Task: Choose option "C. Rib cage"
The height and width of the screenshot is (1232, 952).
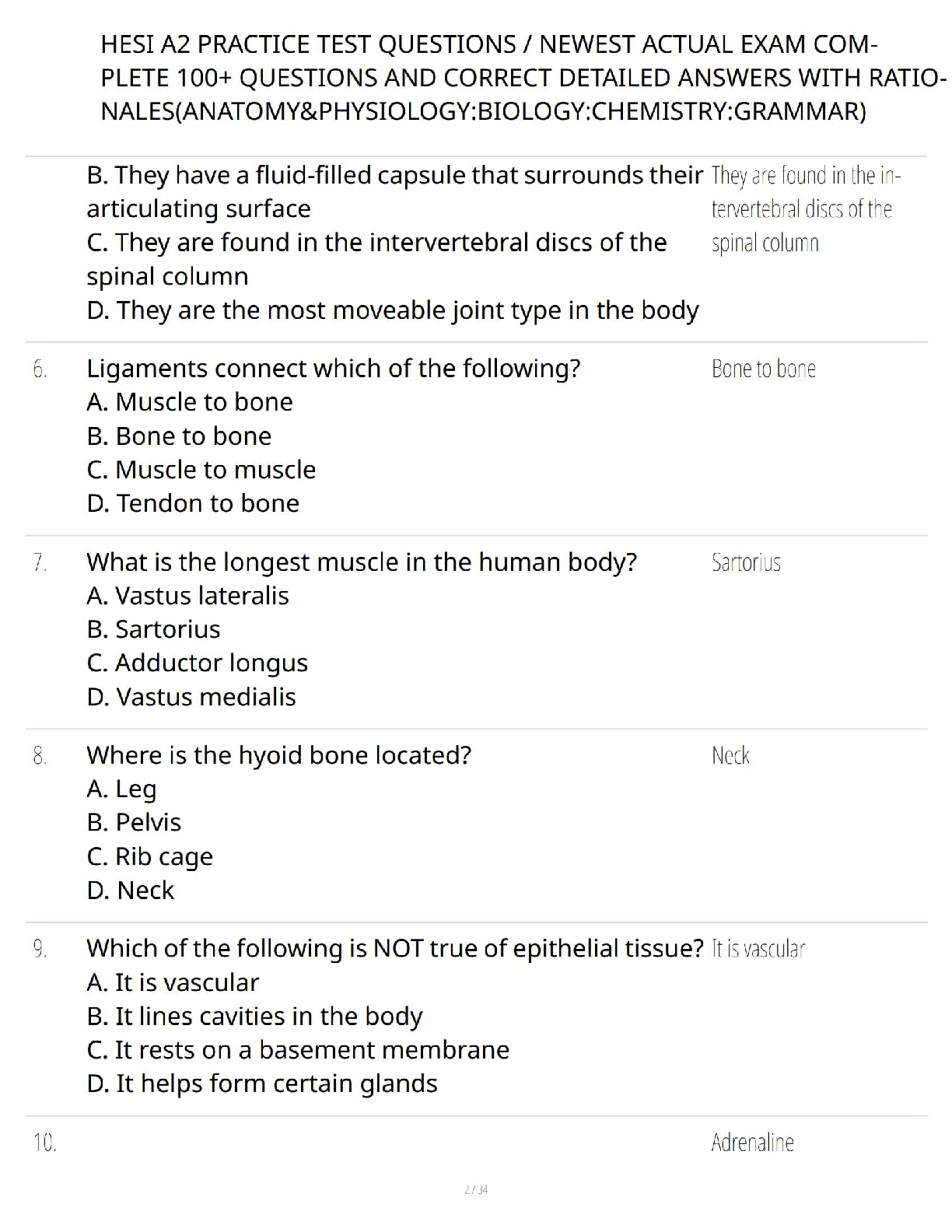Action: pyautogui.click(x=149, y=857)
